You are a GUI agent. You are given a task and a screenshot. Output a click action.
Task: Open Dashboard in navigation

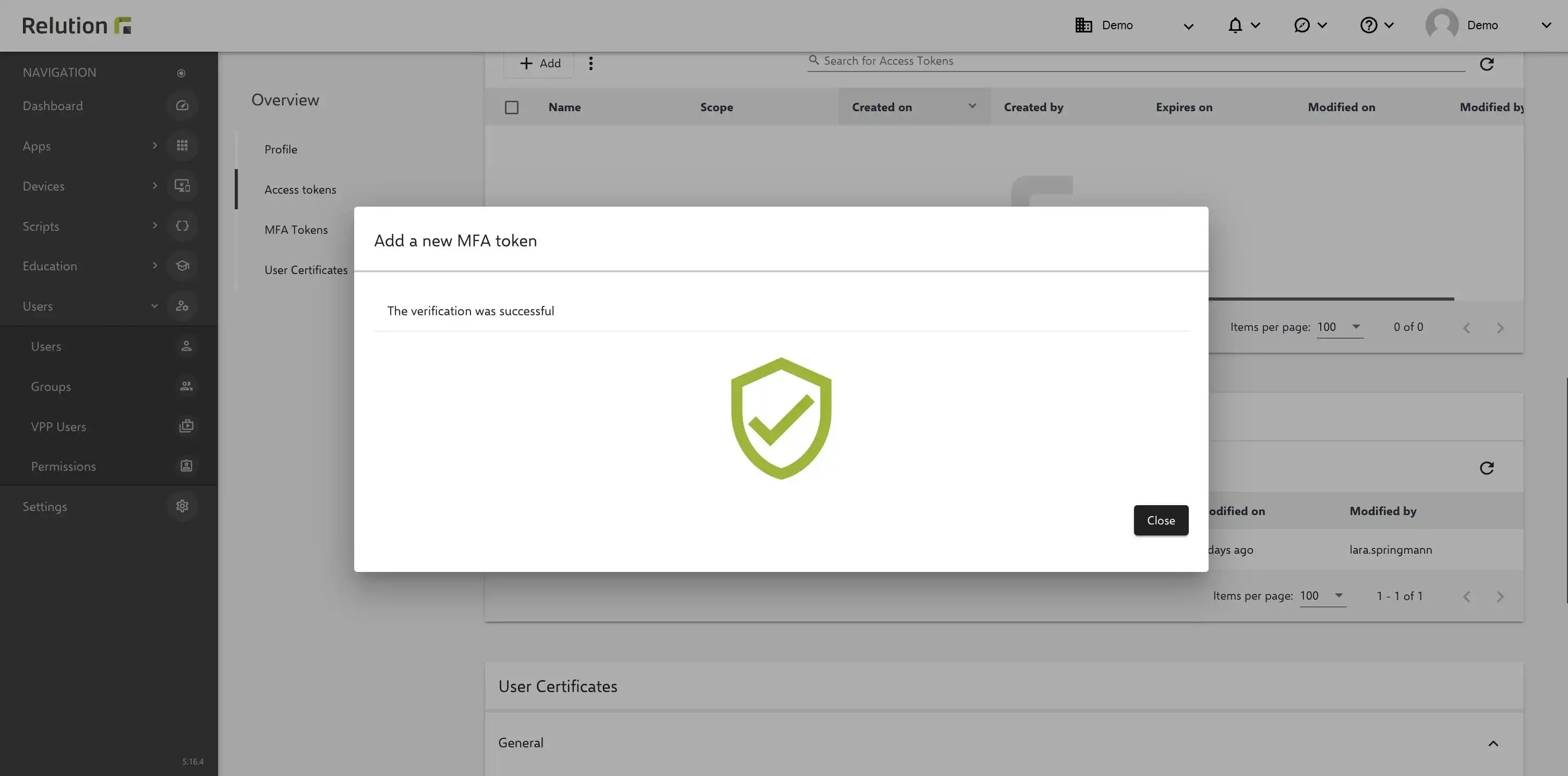click(52, 106)
